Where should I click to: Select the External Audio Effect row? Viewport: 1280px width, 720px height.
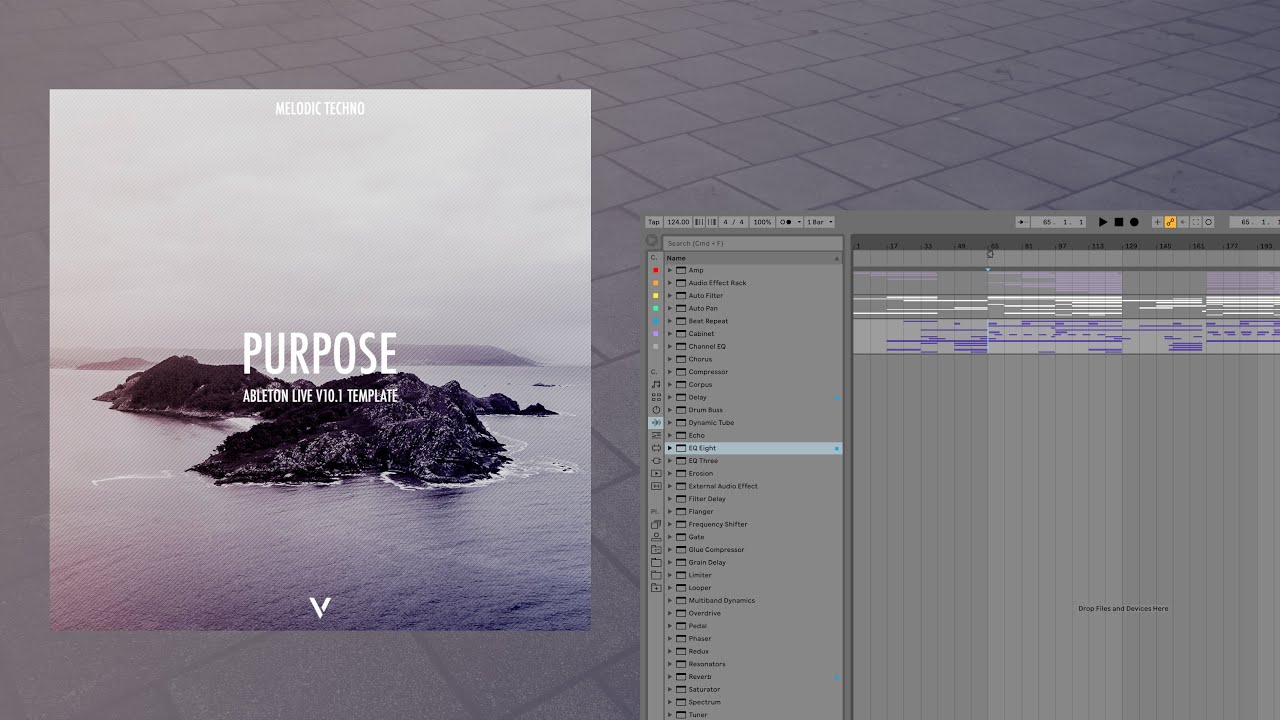[x=753, y=486]
